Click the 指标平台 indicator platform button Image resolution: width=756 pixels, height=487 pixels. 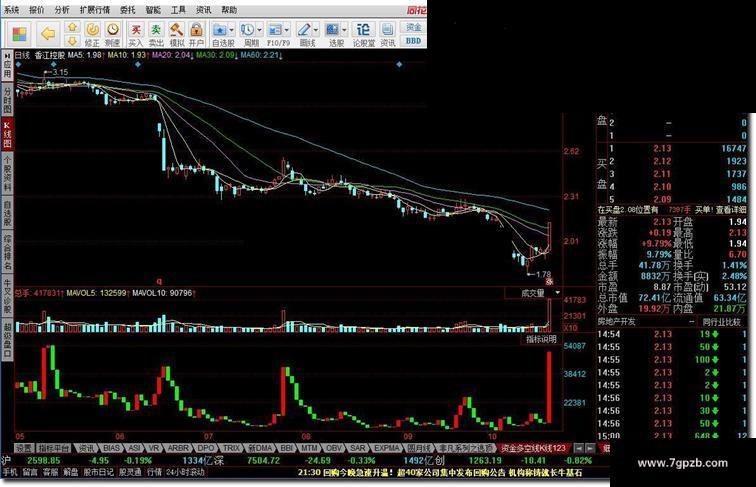click(x=54, y=448)
